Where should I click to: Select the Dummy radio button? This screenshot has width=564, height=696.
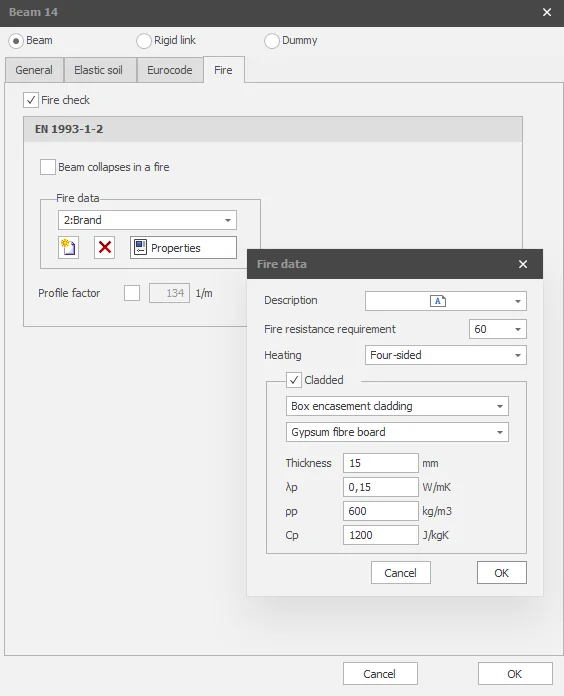pos(272,41)
